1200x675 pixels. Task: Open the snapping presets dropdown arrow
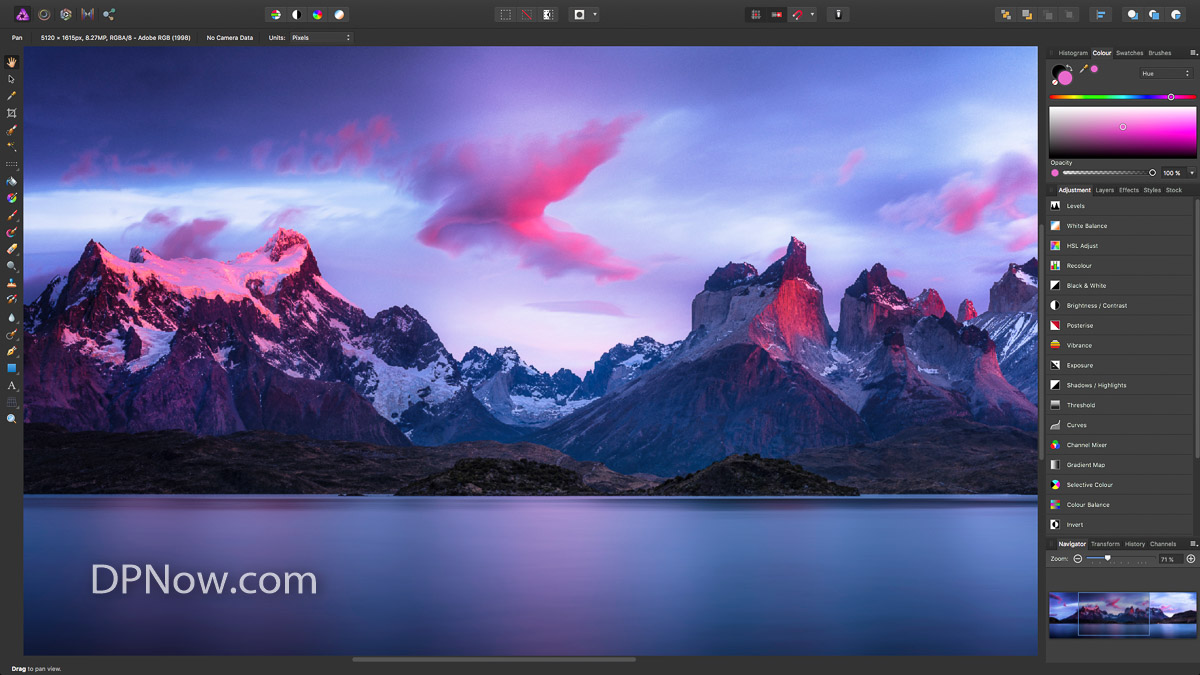(x=812, y=14)
